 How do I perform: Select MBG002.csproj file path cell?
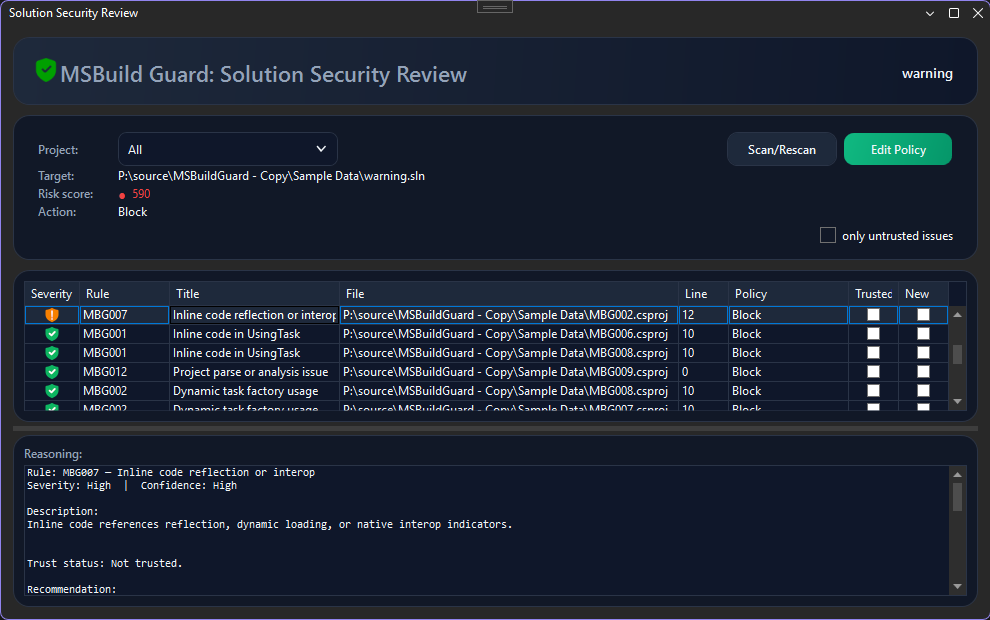(509, 314)
